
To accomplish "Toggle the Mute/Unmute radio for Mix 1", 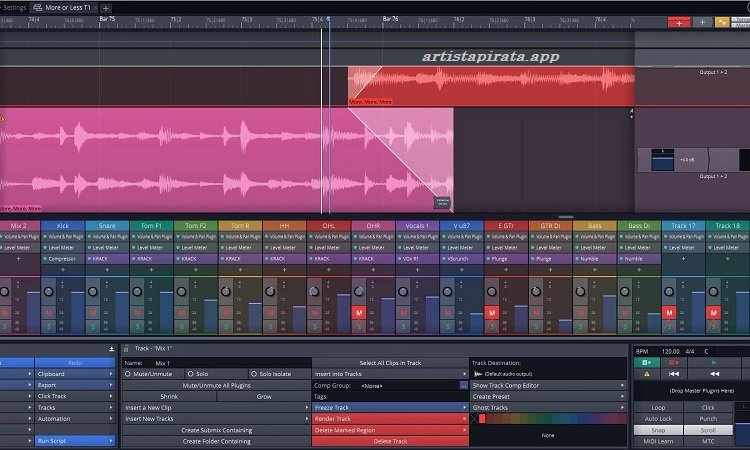I will [x=128, y=374].
